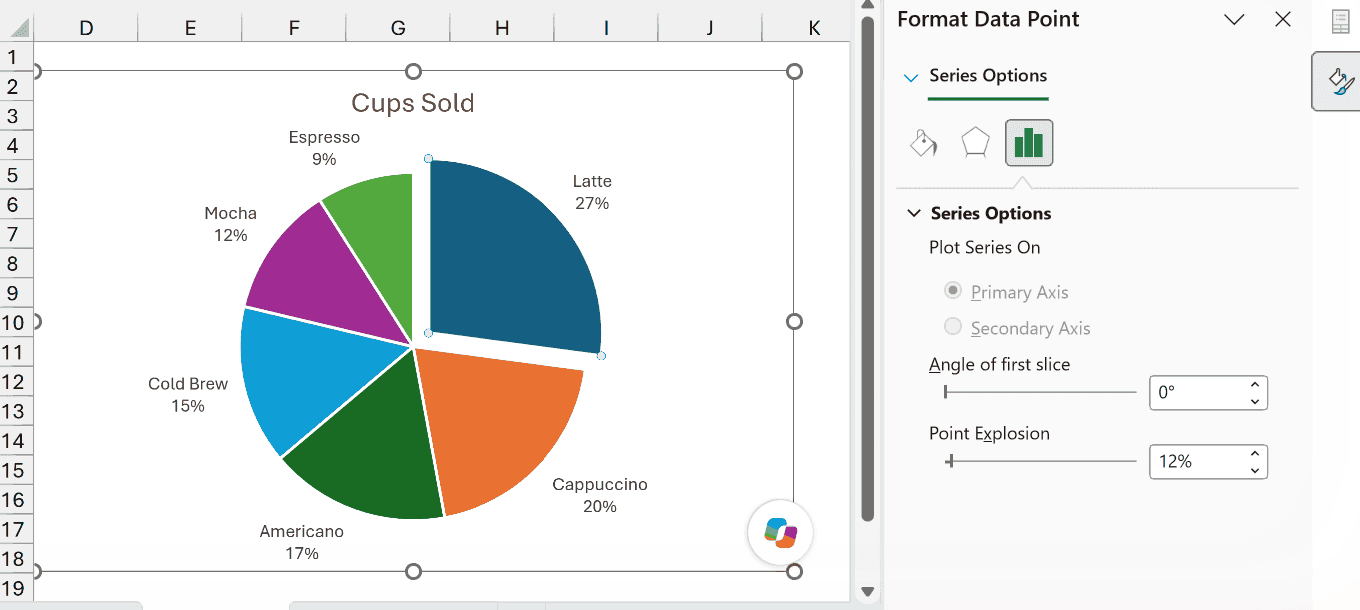Click the Cups Sold chart title
The width and height of the screenshot is (1360, 610).
(412, 103)
